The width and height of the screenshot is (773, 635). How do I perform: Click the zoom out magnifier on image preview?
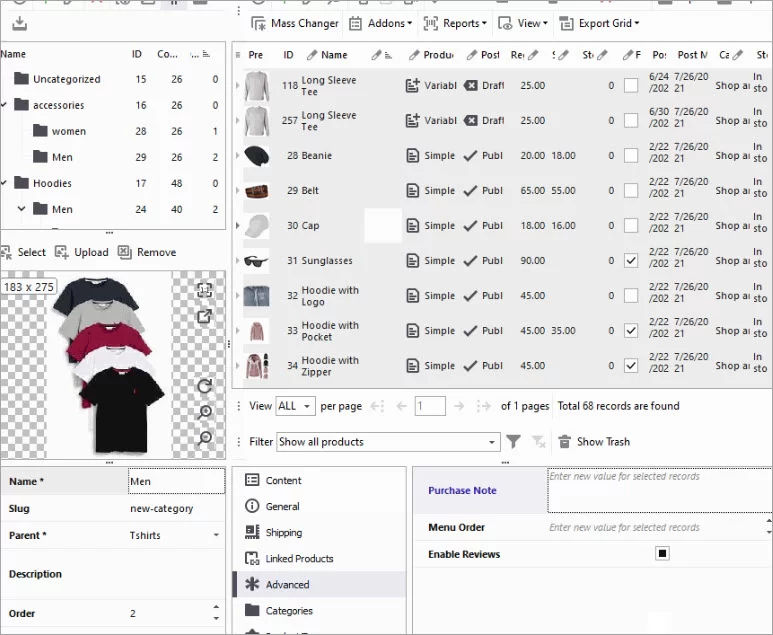[x=205, y=438]
